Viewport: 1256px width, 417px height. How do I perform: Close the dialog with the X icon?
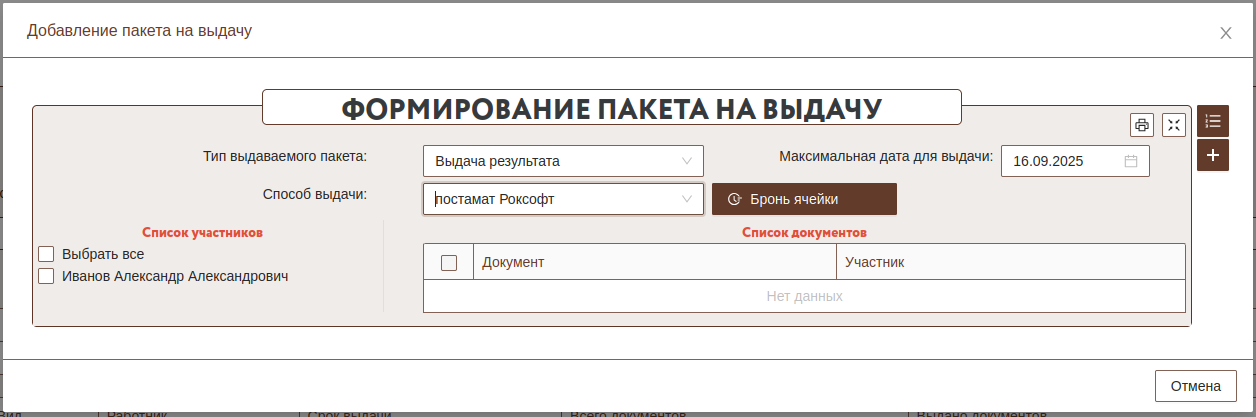(x=1225, y=33)
